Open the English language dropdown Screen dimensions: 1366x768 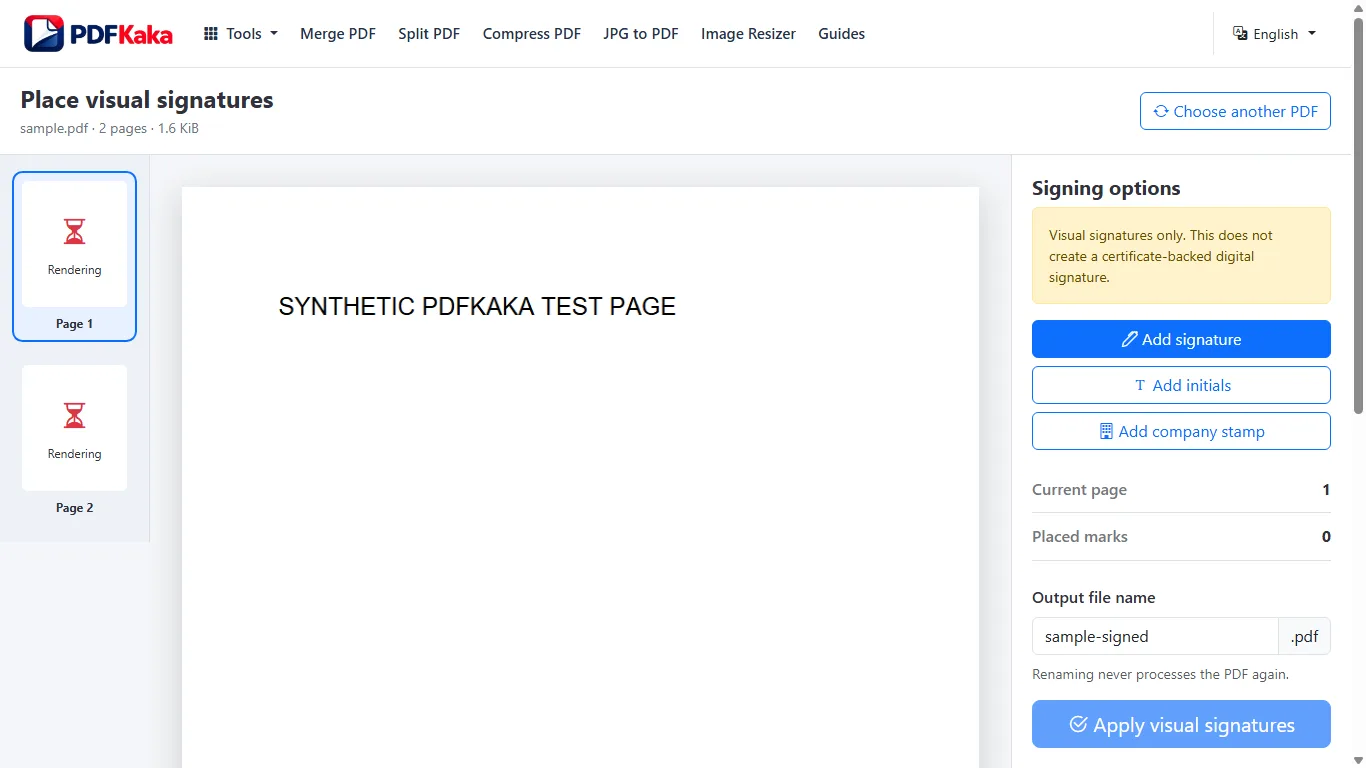click(1274, 34)
